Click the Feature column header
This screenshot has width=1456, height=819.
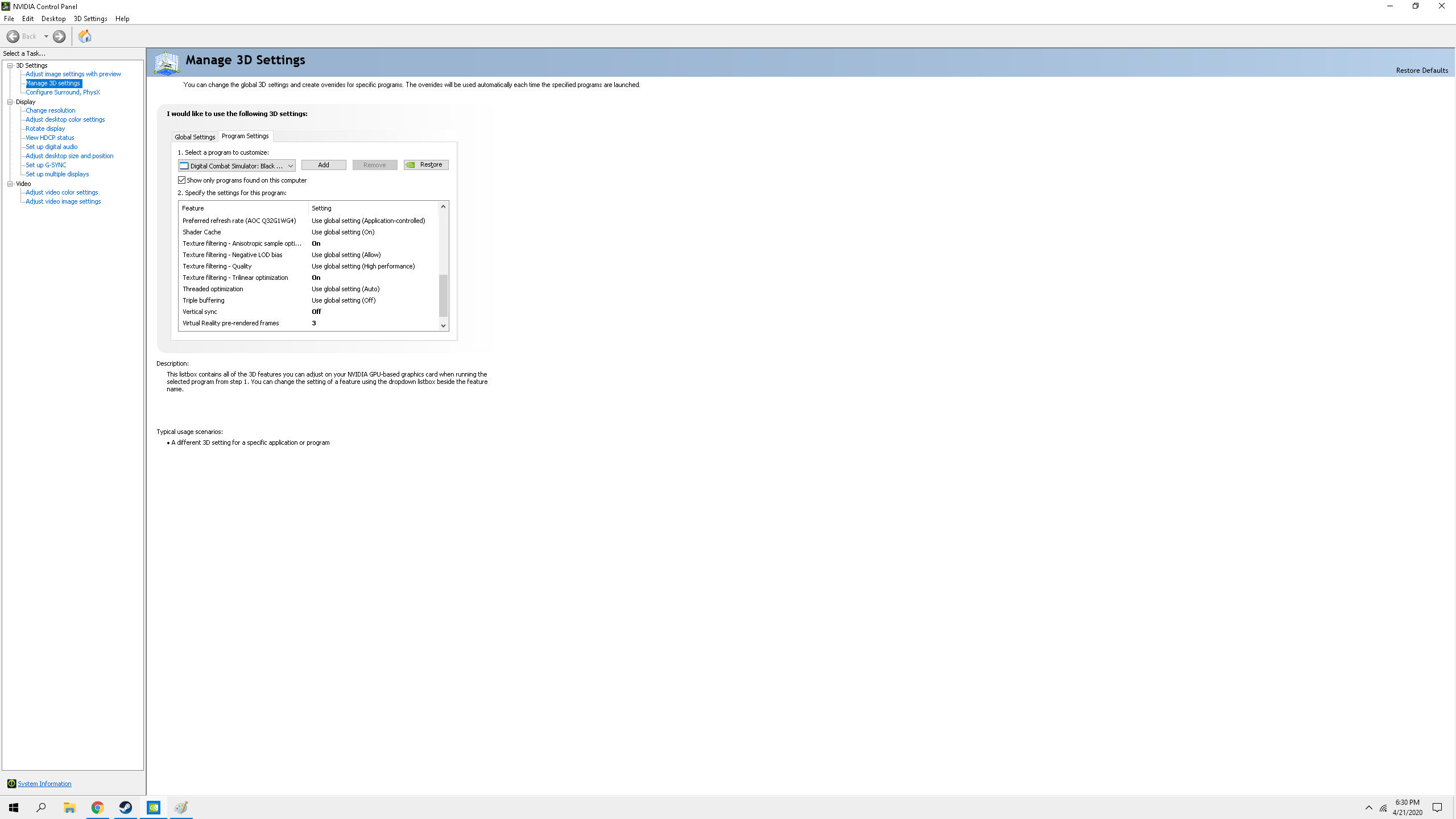point(243,208)
